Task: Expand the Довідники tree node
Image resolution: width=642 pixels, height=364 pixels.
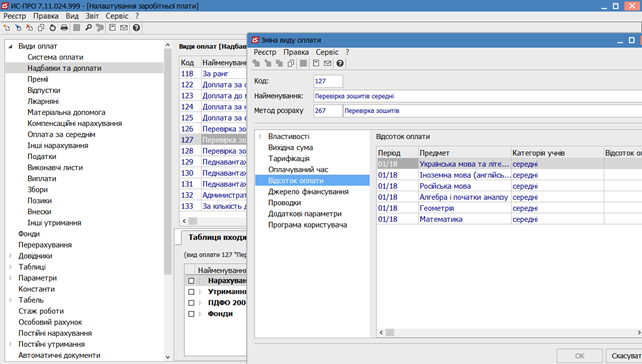Action: tap(11, 256)
